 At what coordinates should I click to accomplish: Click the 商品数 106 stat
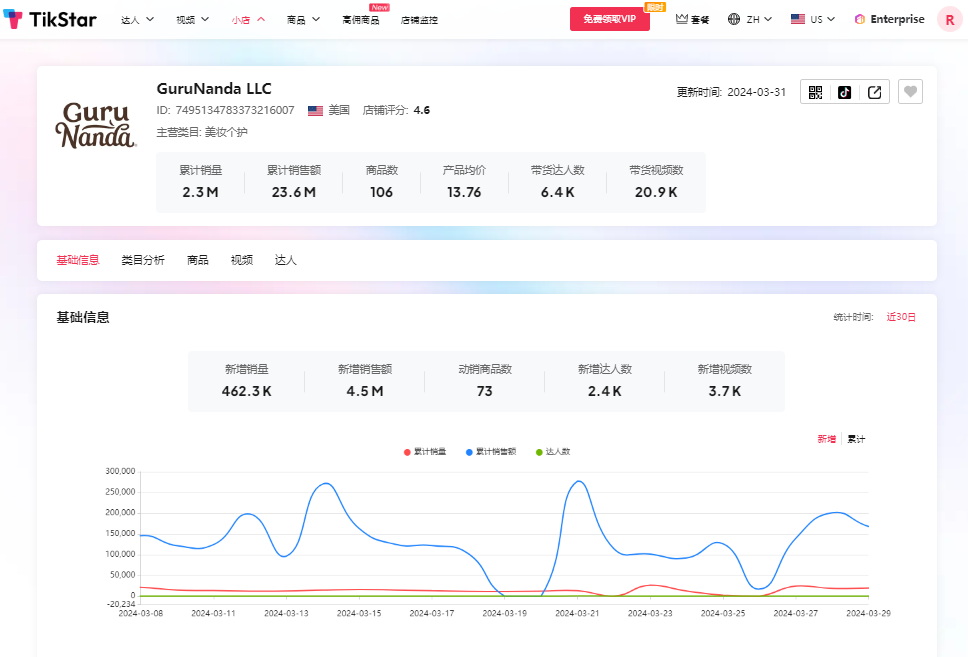pyautogui.click(x=382, y=182)
